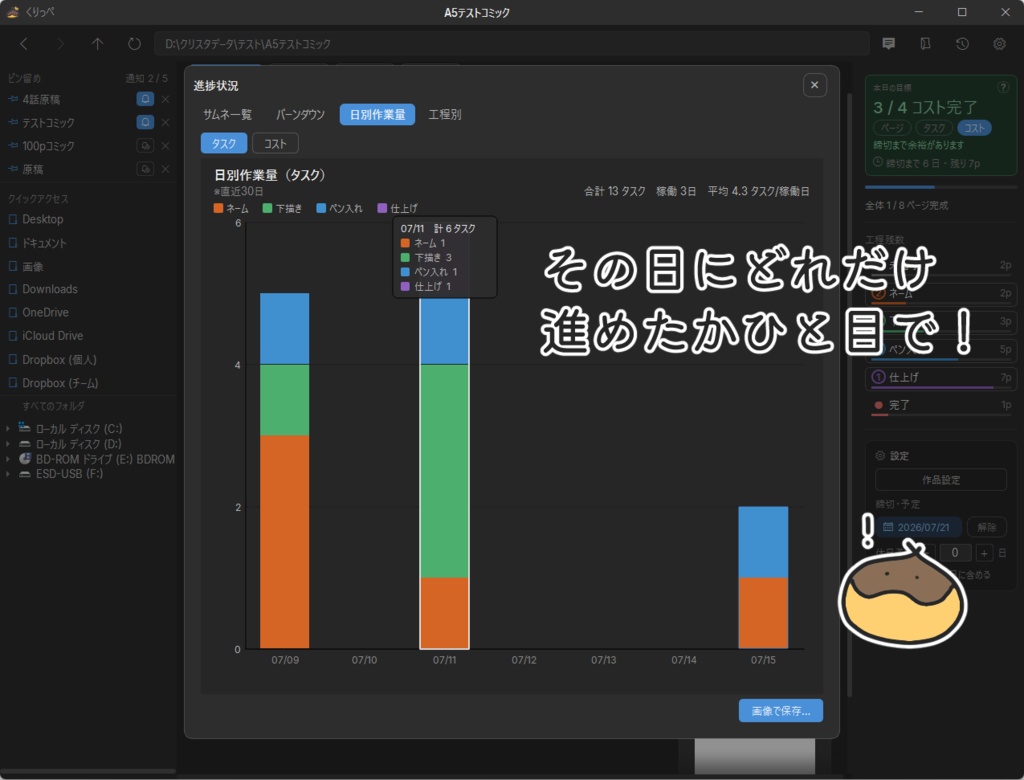The width and height of the screenshot is (1024, 780).
Task: Open the バーンダウン tab
Action: pyautogui.click(x=300, y=114)
